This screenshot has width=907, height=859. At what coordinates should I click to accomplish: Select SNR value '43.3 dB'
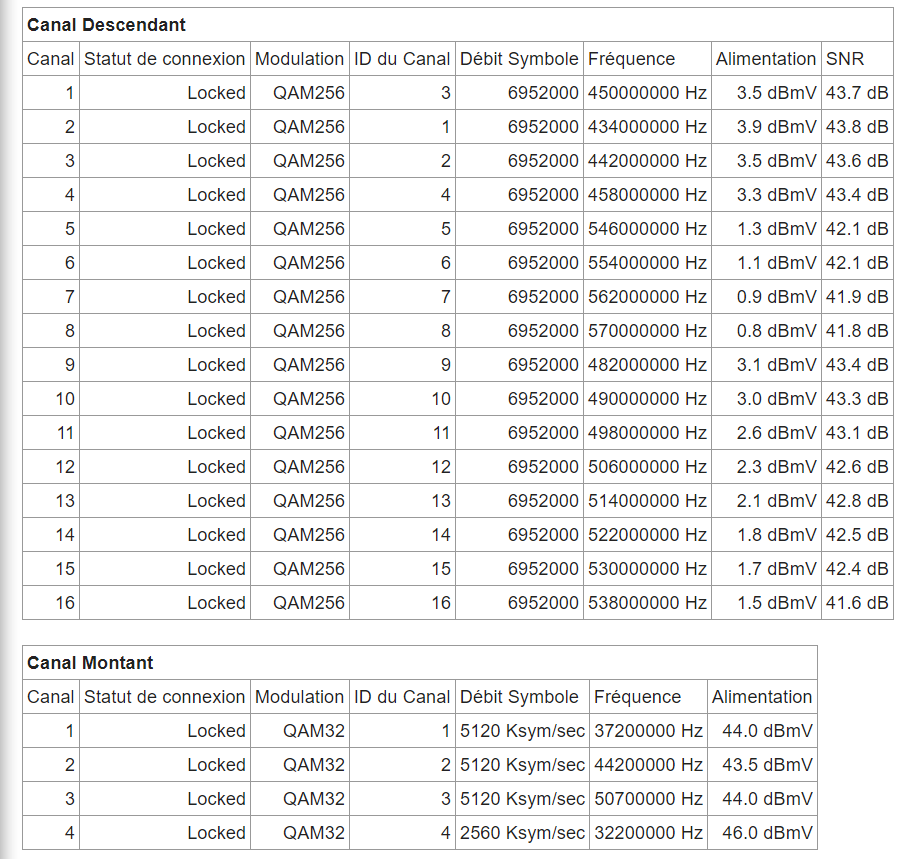857,399
